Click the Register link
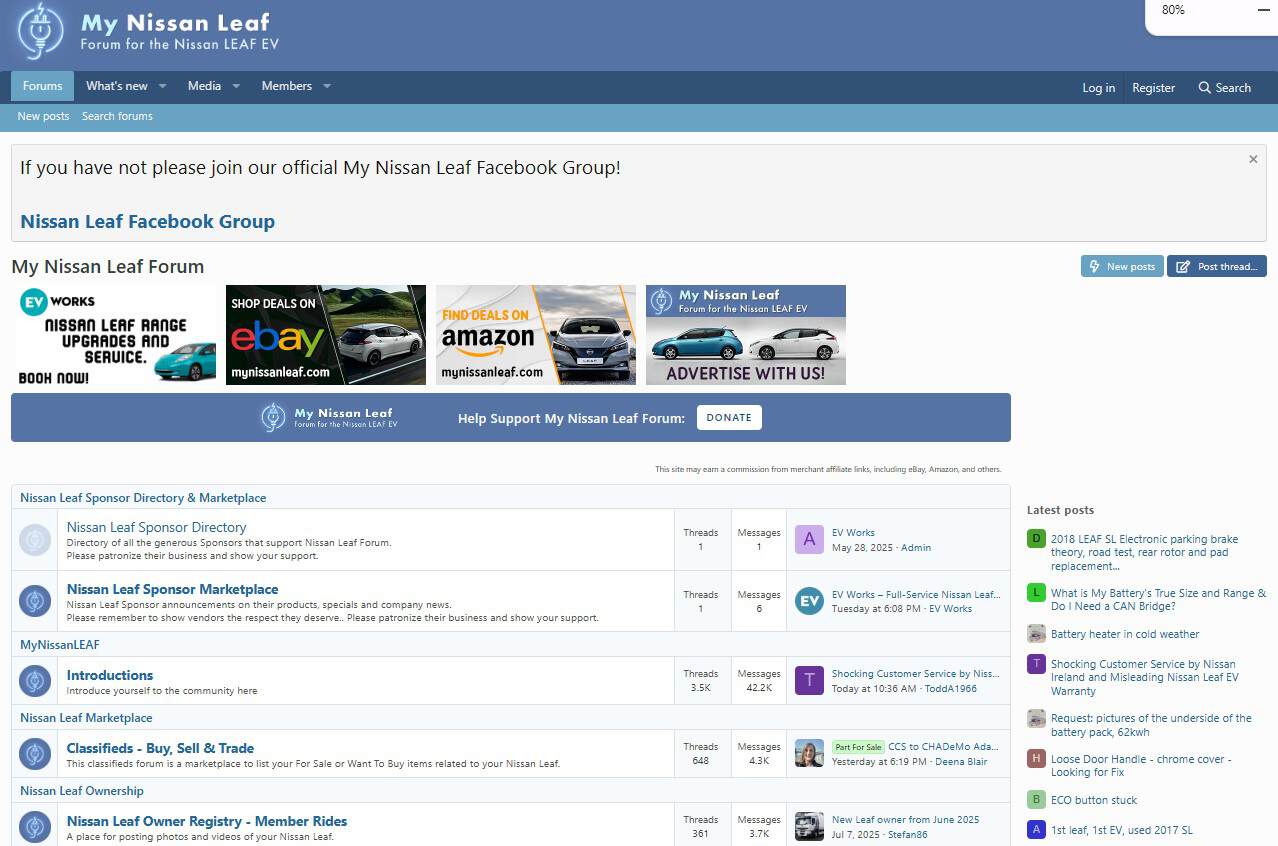 coord(1153,88)
